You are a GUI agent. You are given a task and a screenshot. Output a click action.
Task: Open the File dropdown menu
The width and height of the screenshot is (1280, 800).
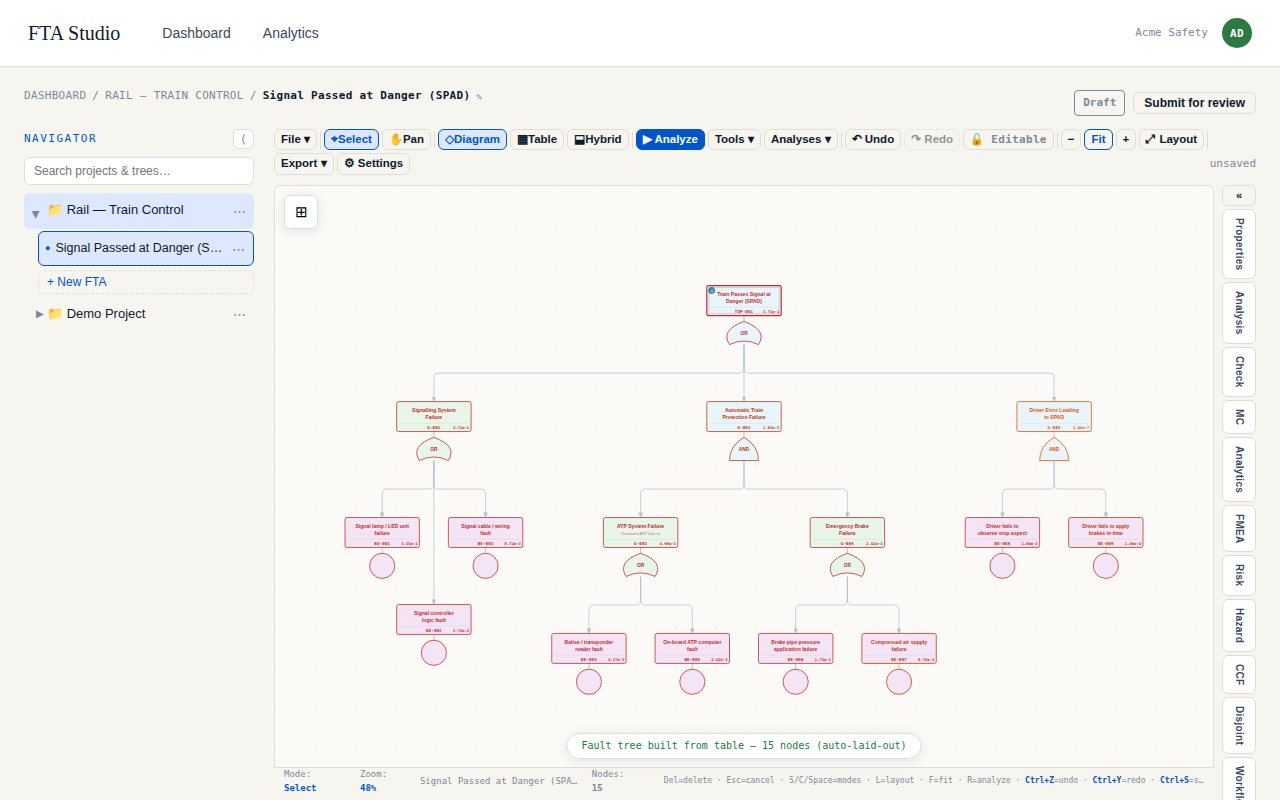click(296, 139)
